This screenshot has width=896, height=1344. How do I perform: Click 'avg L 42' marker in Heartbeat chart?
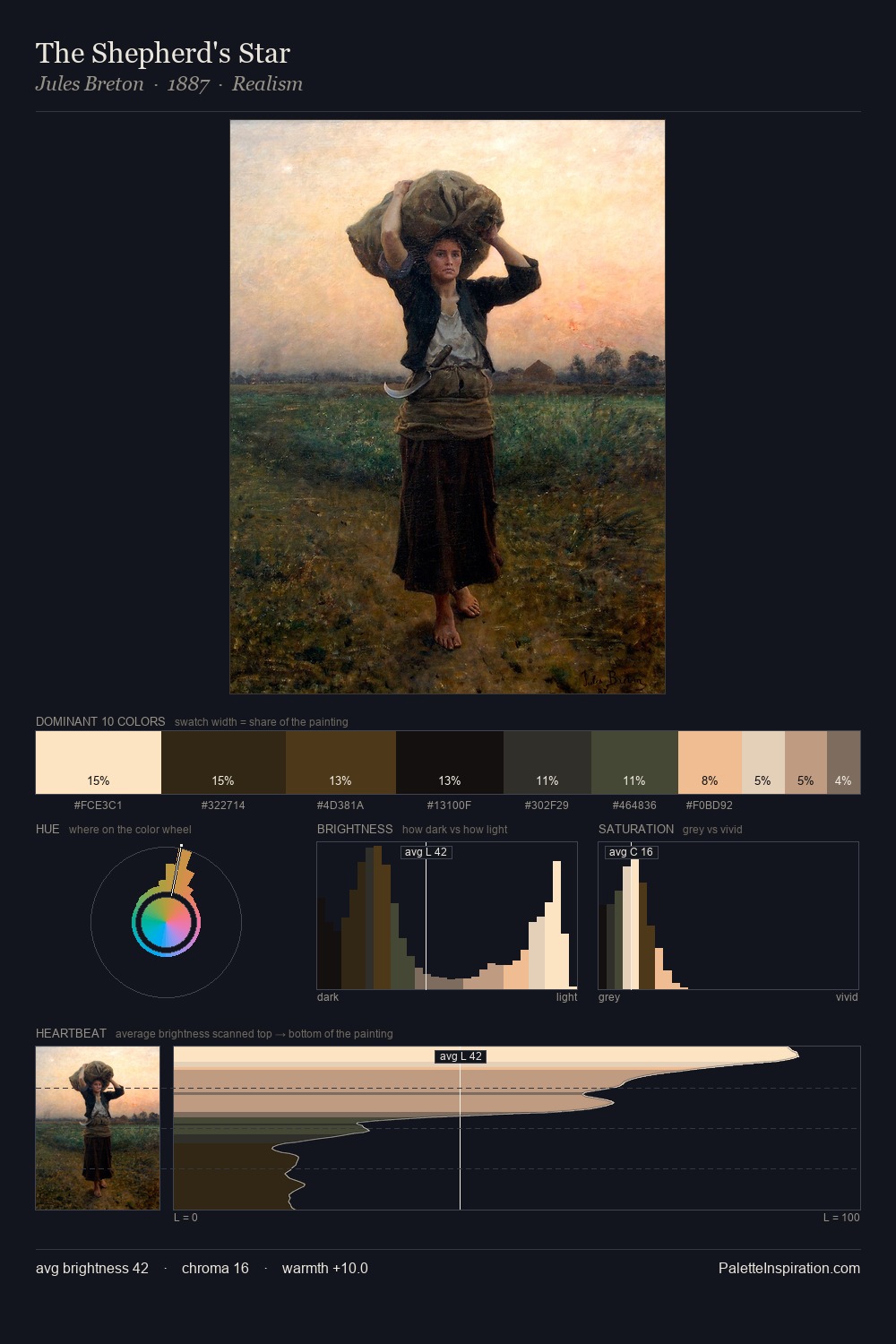(x=461, y=1056)
